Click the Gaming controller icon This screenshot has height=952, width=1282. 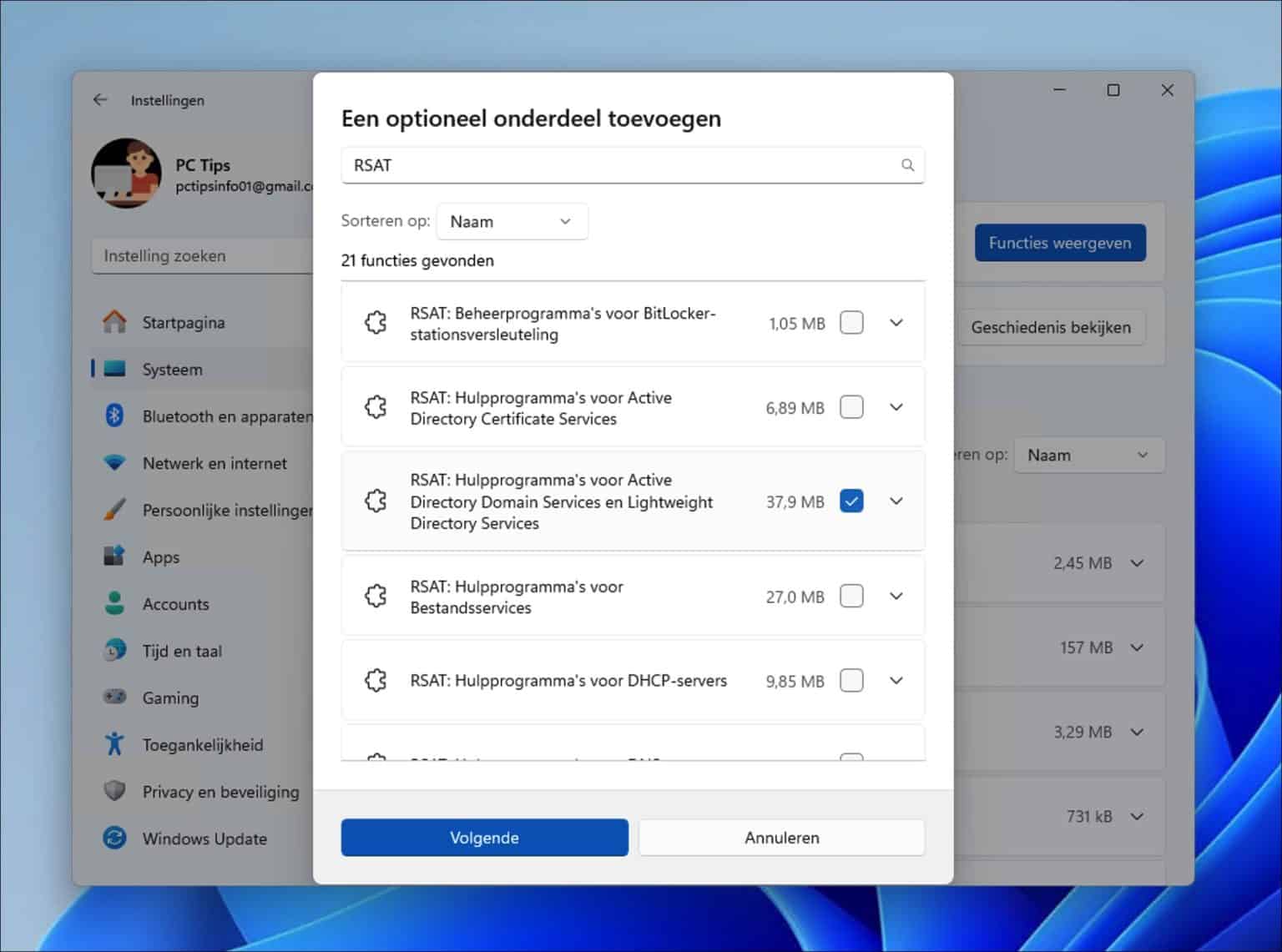coord(114,697)
